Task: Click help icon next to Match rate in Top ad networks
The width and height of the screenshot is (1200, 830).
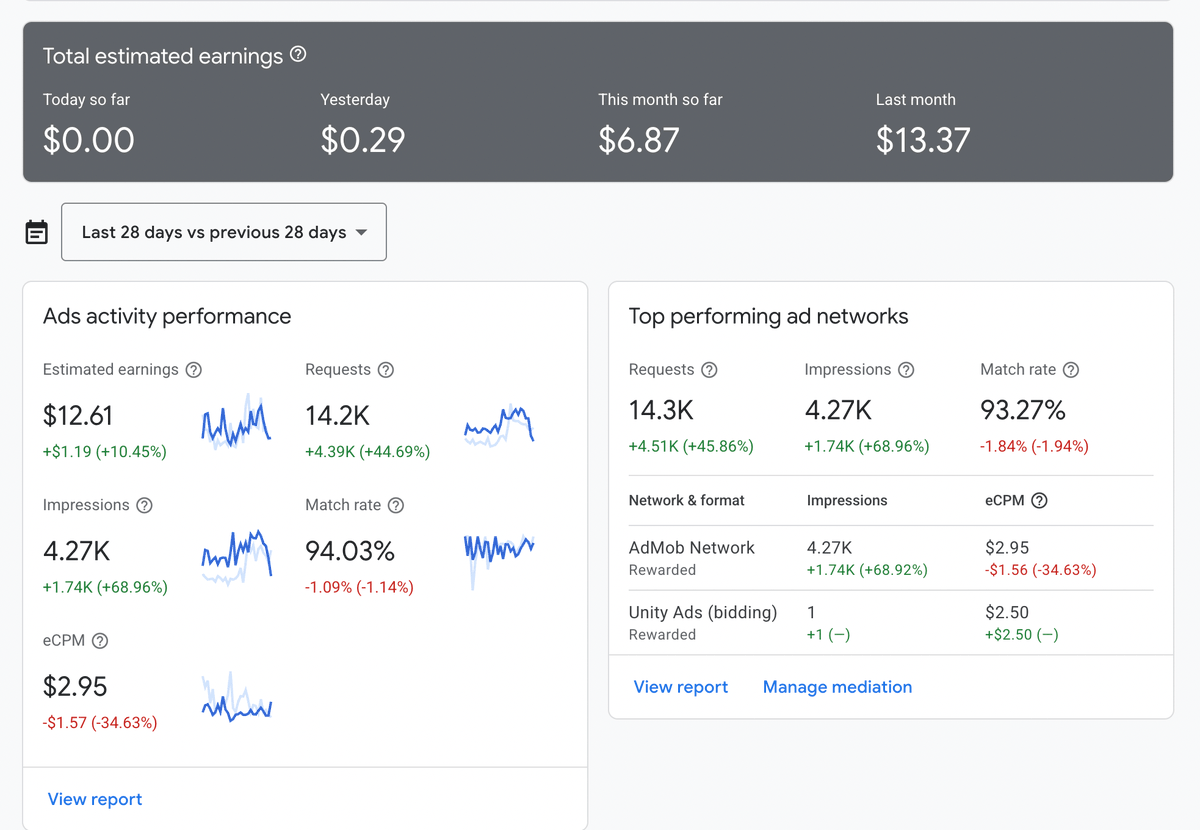Action: [1071, 370]
